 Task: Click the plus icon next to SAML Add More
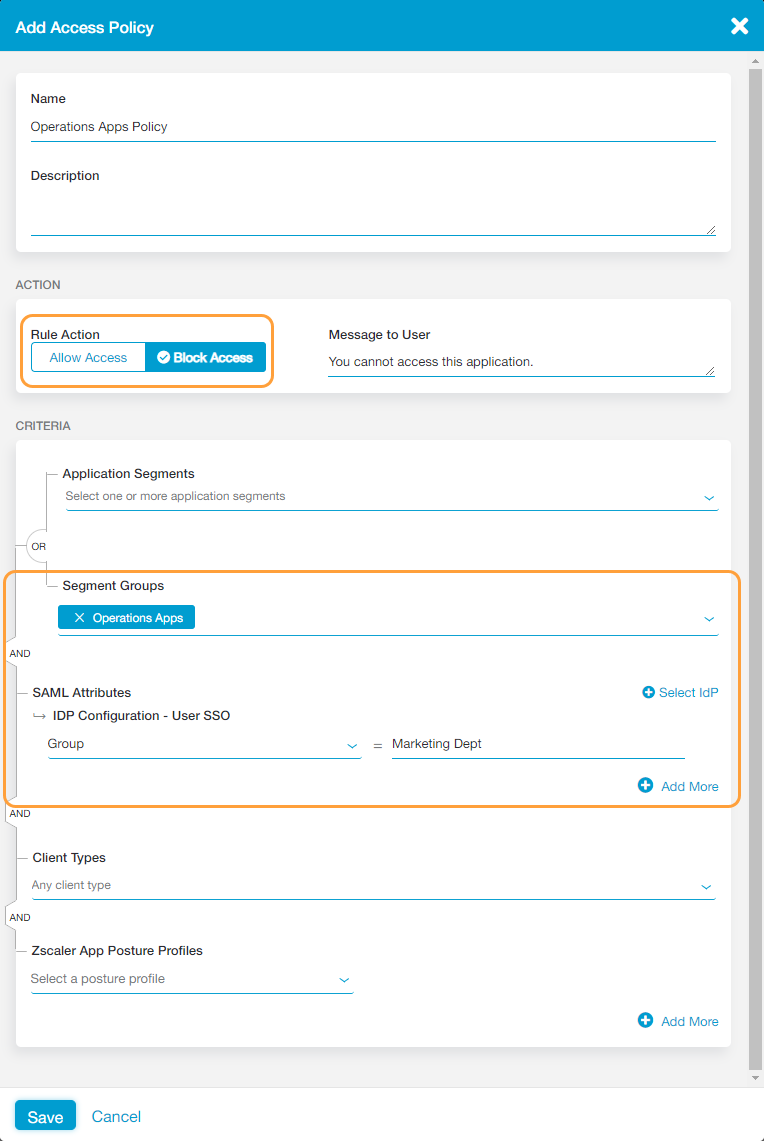click(646, 786)
